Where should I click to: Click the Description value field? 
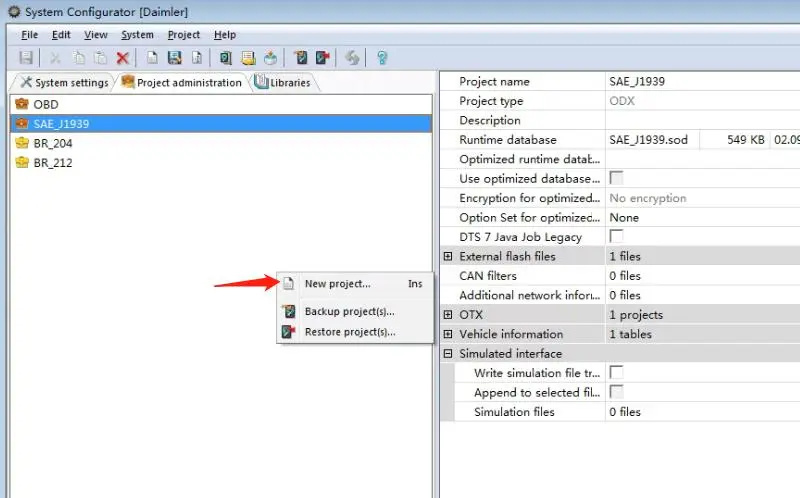700,121
